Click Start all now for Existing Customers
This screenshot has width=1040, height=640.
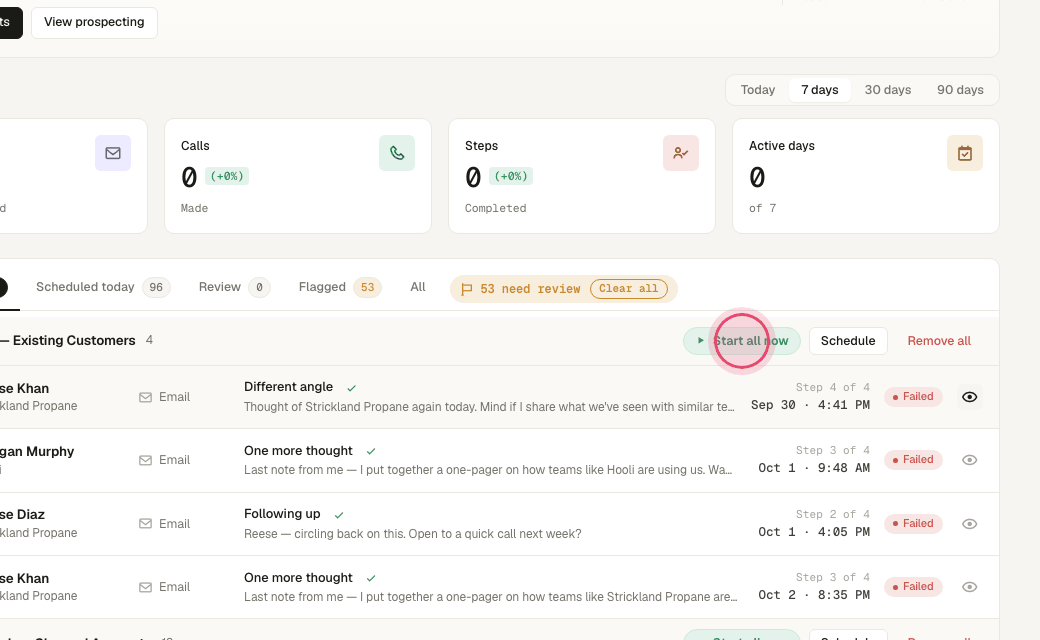(742, 341)
